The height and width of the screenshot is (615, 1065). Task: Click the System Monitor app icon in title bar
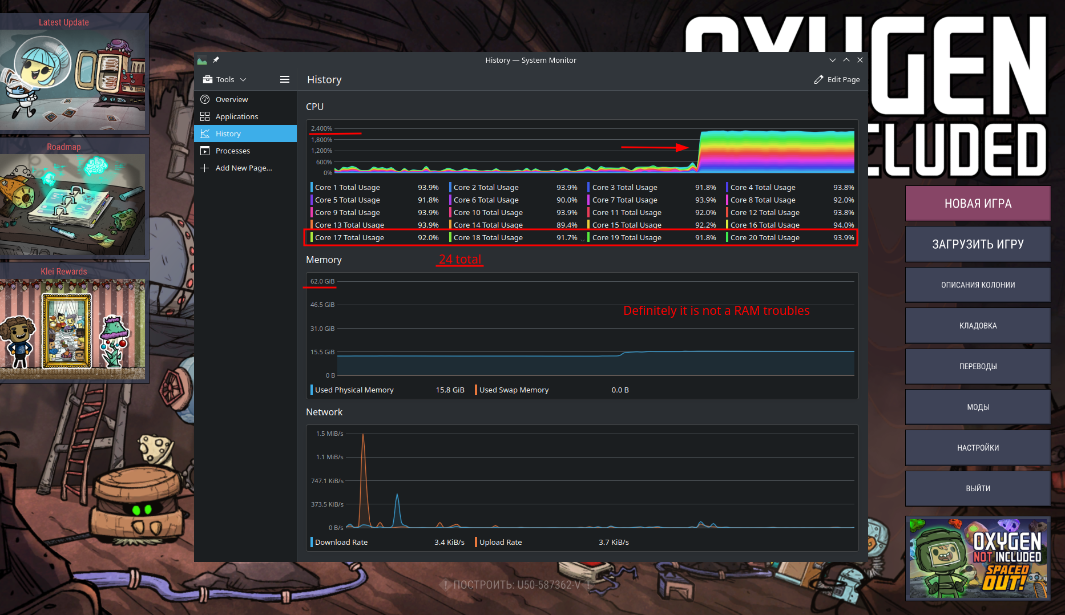tap(203, 60)
